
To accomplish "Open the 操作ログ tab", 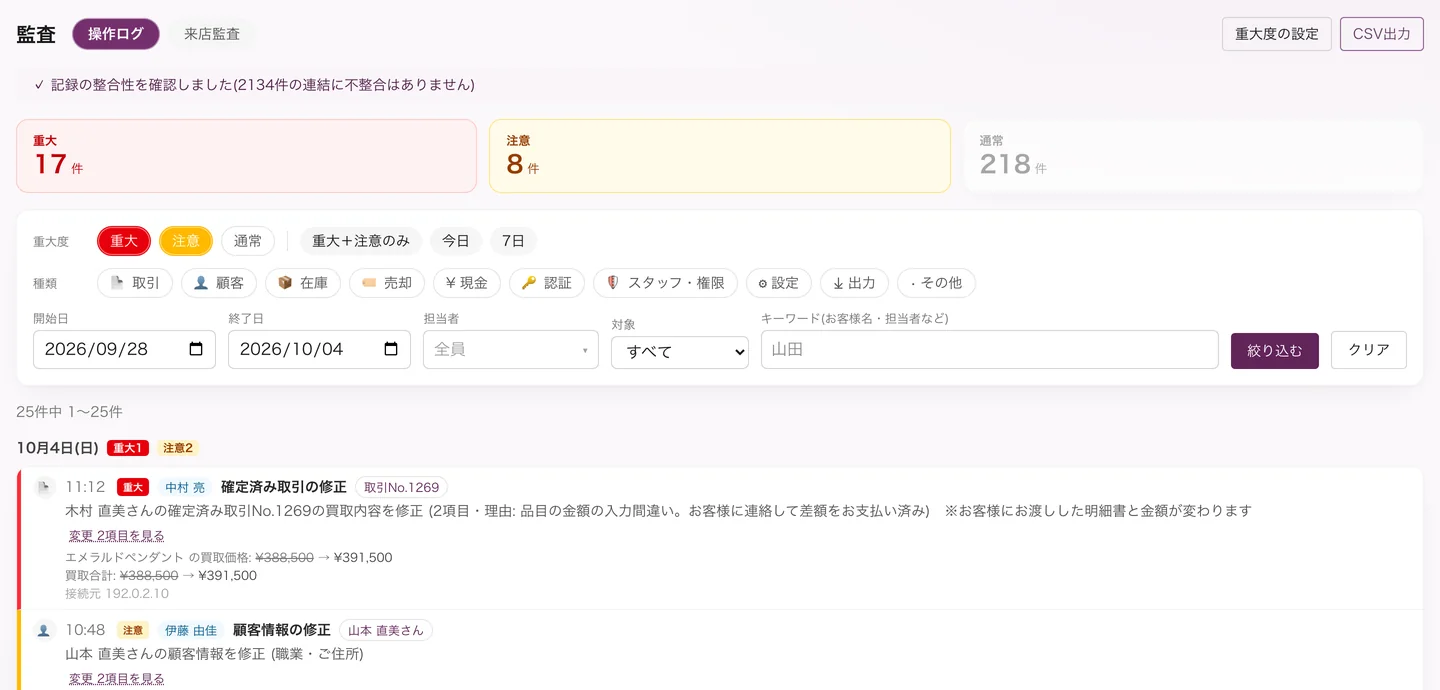I will 116,34.
